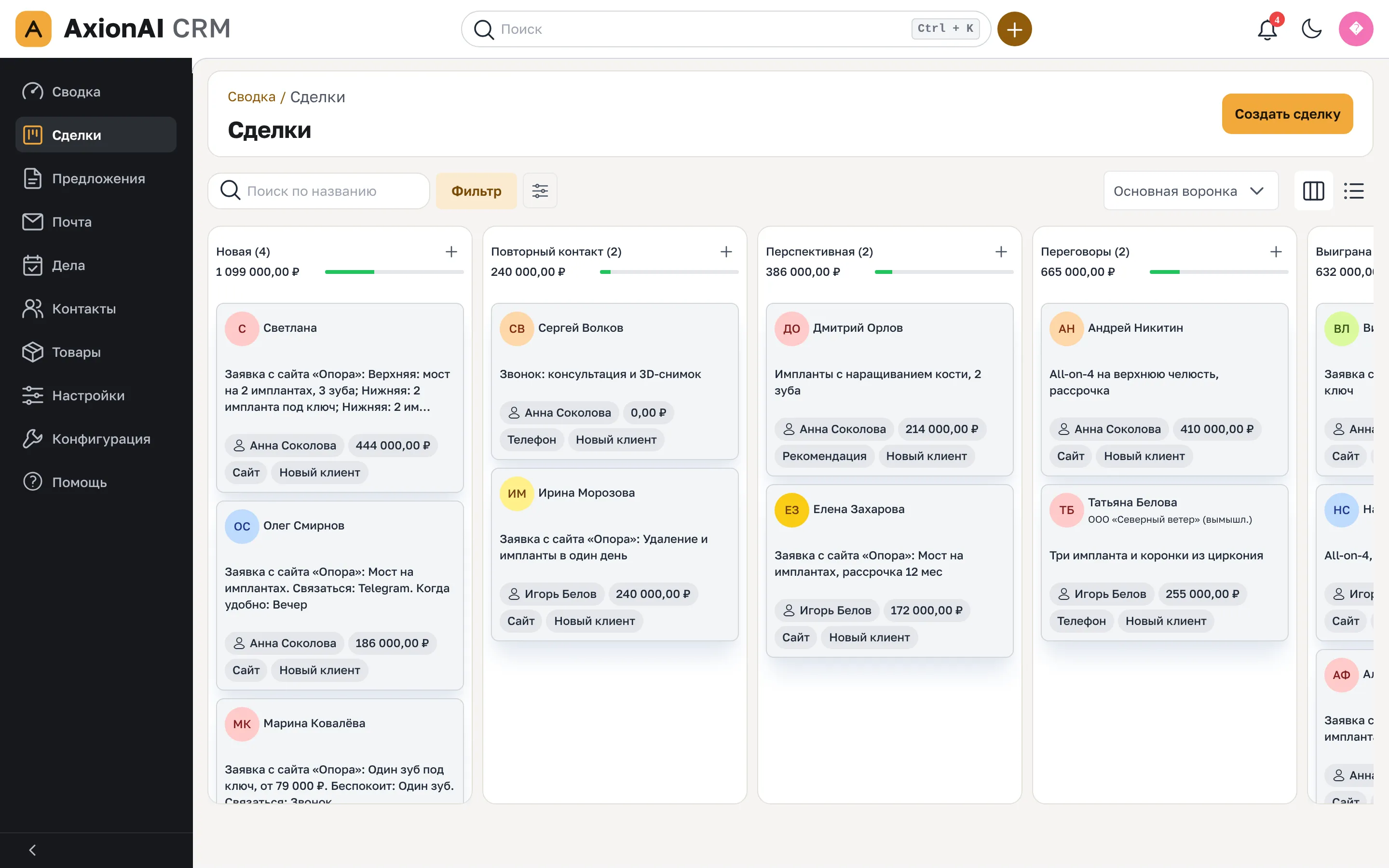Image resolution: width=1389 pixels, height=868 pixels.
Task: Click the ДО avatar of Дмитрий Орлов
Action: click(x=791, y=328)
